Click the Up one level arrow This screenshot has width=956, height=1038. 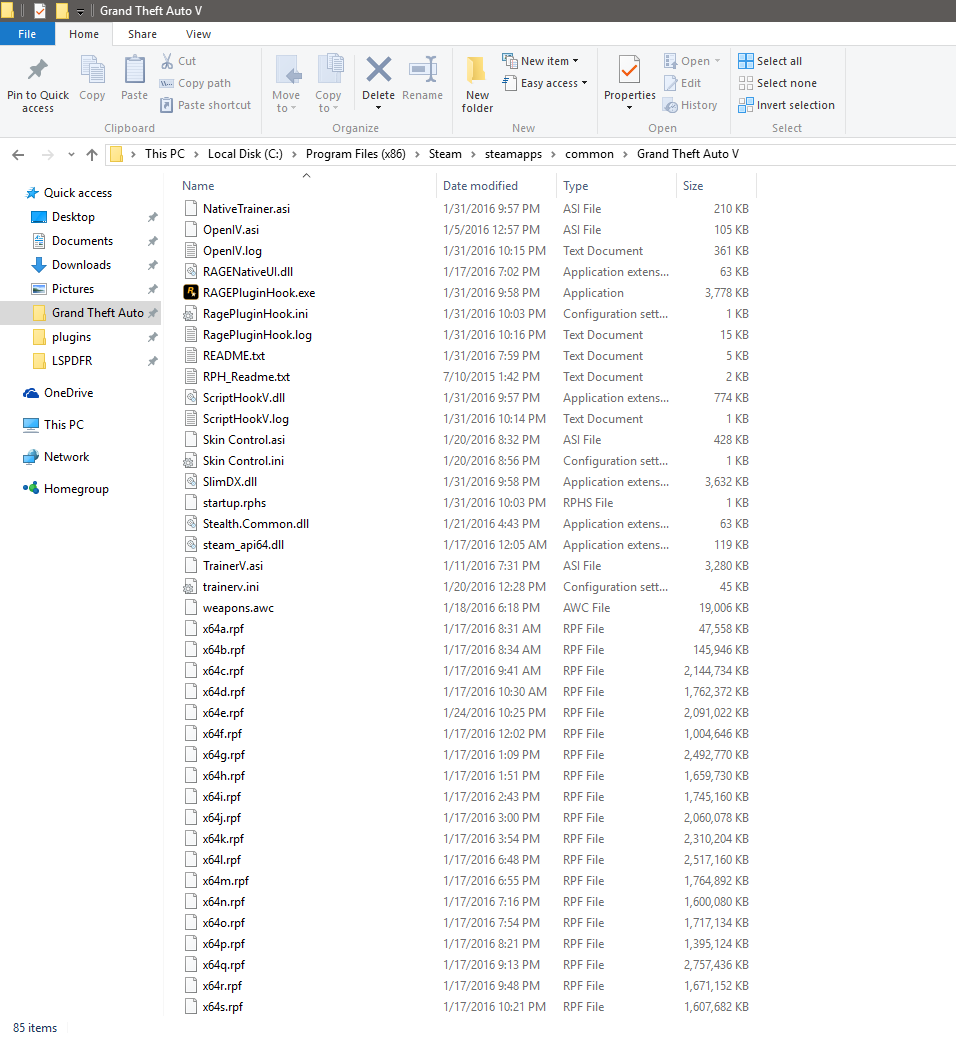(92, 155)
